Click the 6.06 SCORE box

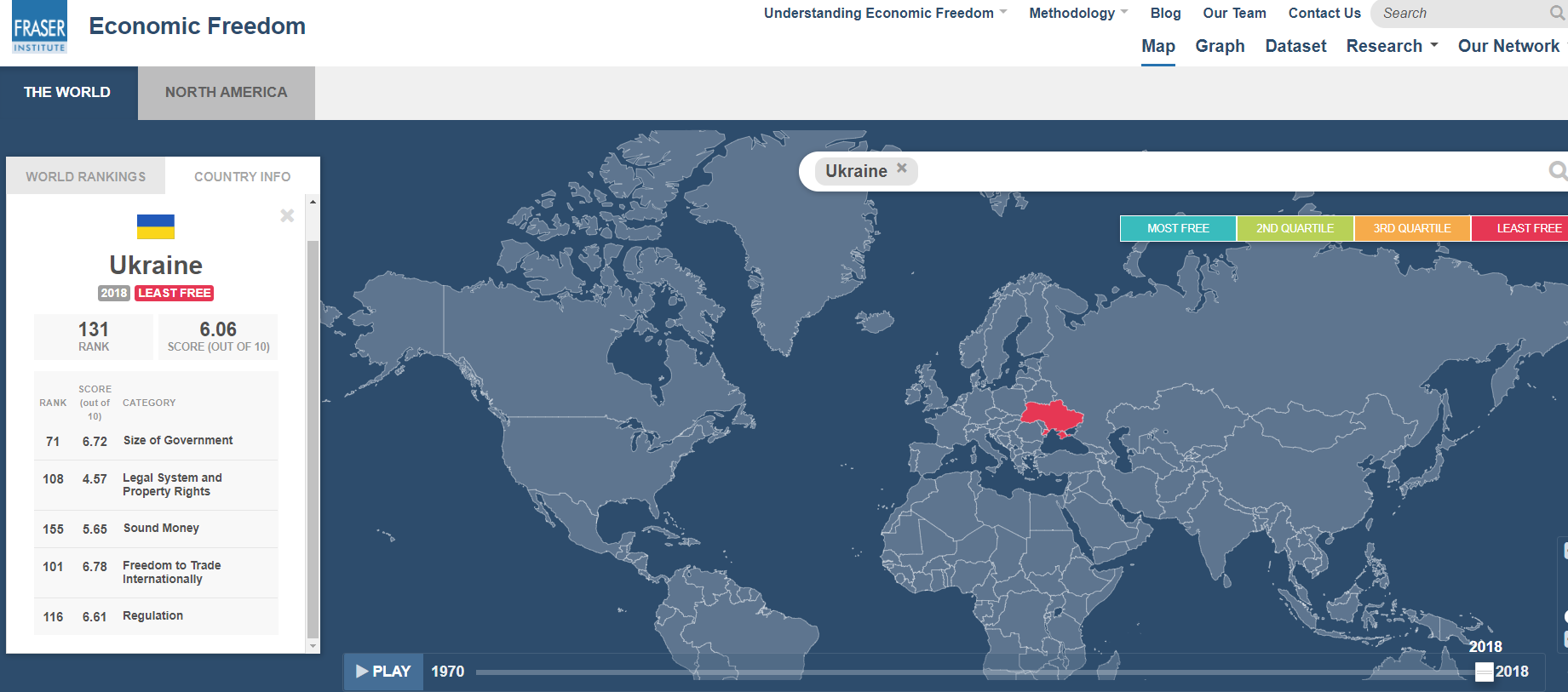218,336
